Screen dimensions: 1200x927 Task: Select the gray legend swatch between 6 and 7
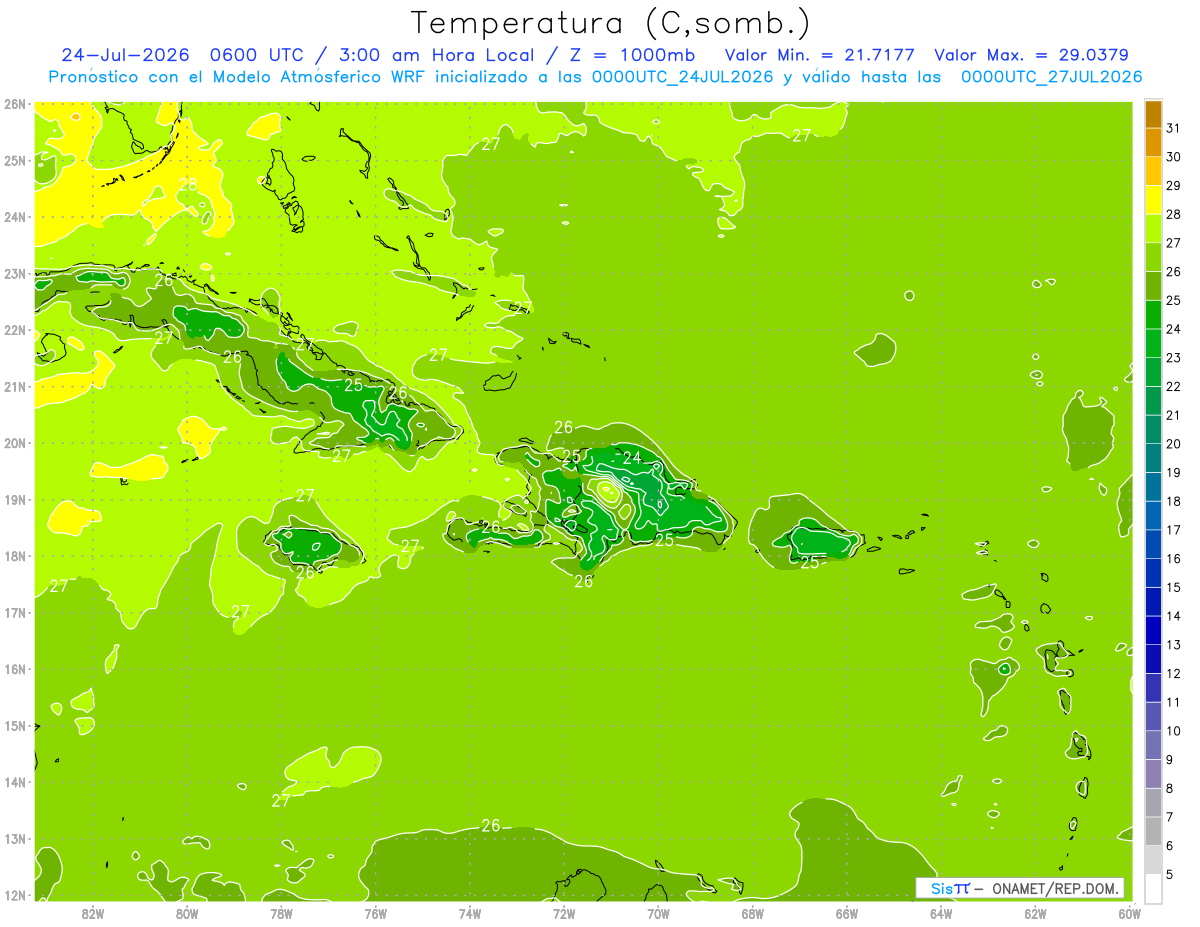pyautogui.click(x=1153, y=832)
